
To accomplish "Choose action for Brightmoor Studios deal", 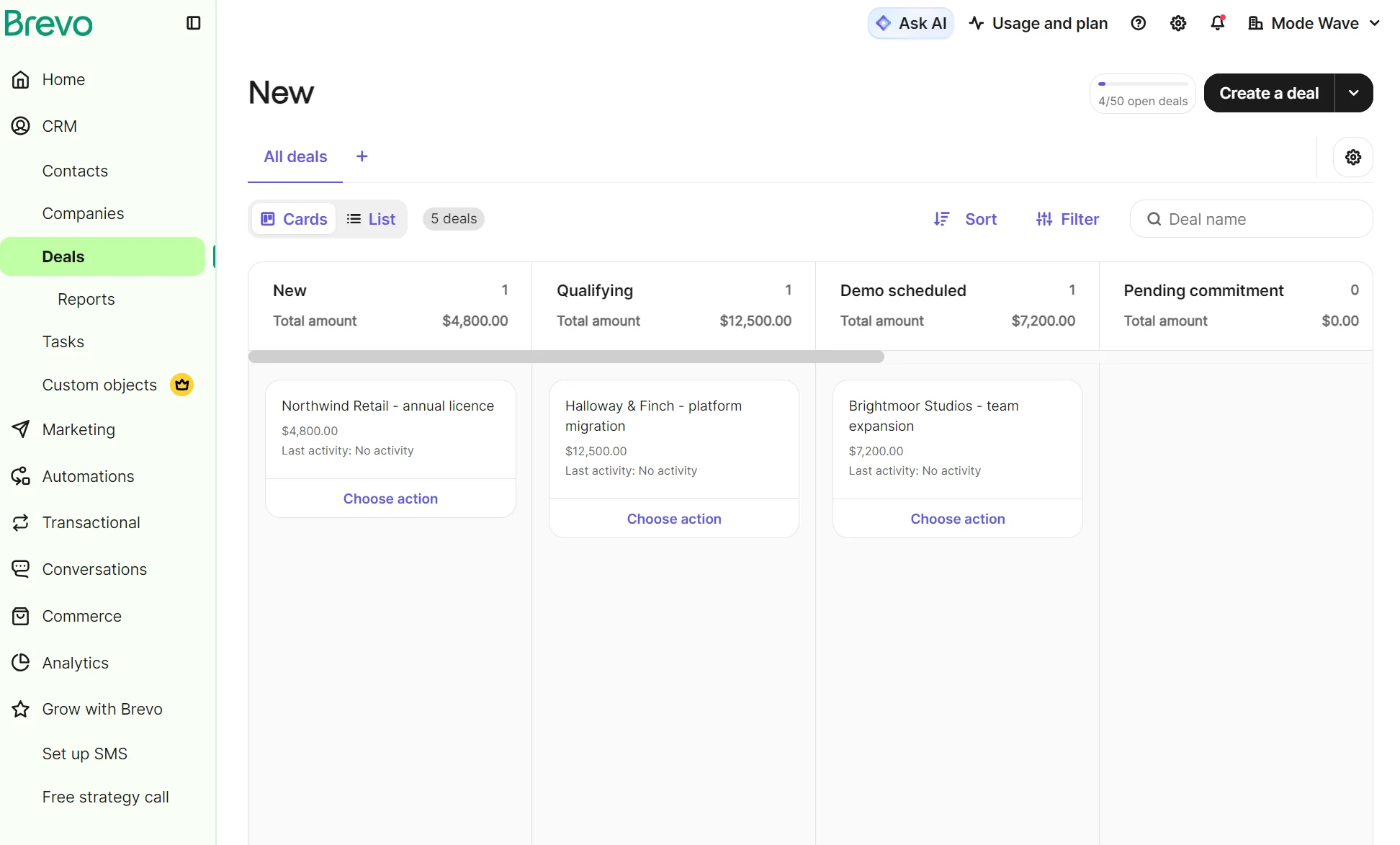I will click(958, 519).
